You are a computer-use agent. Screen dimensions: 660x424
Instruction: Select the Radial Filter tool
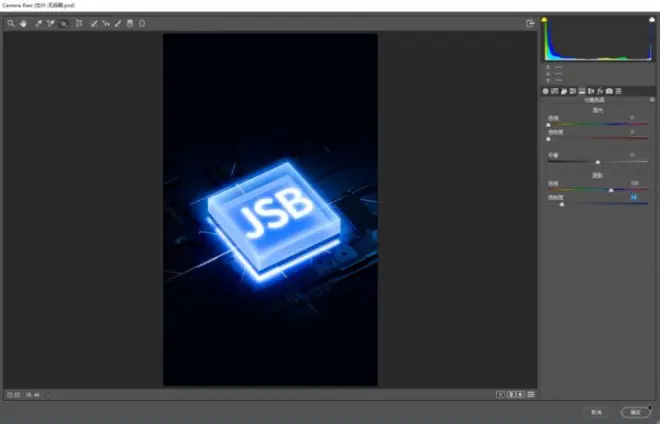(x=142, y=24)
